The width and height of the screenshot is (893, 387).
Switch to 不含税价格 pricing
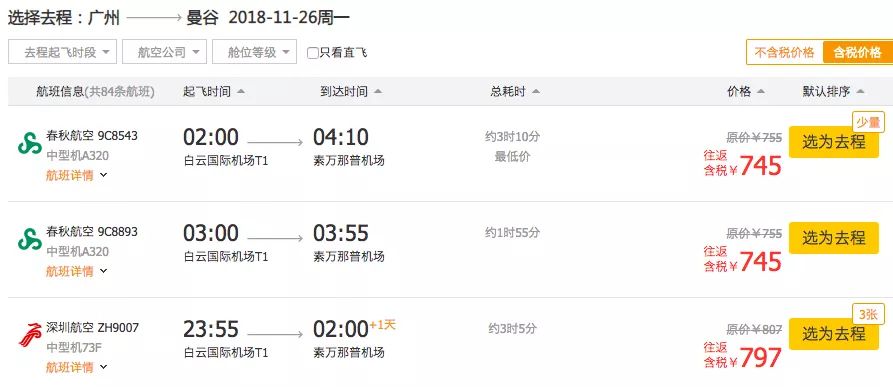pos(784,52)
